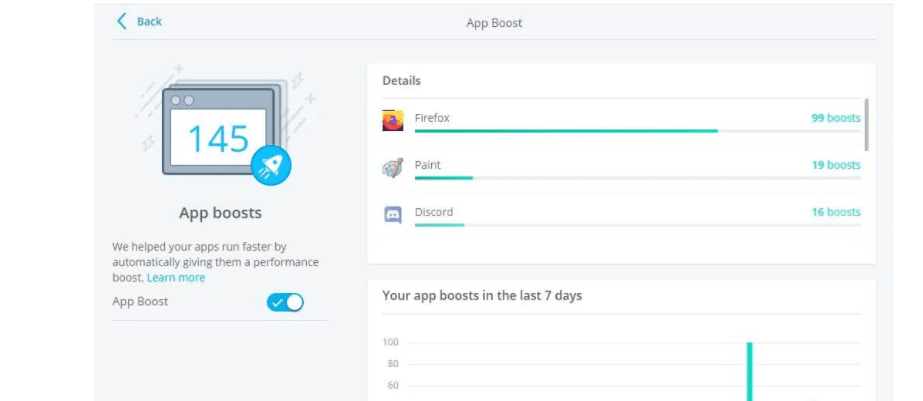Click the Discord boost progress bar

[x=440, y=225]
